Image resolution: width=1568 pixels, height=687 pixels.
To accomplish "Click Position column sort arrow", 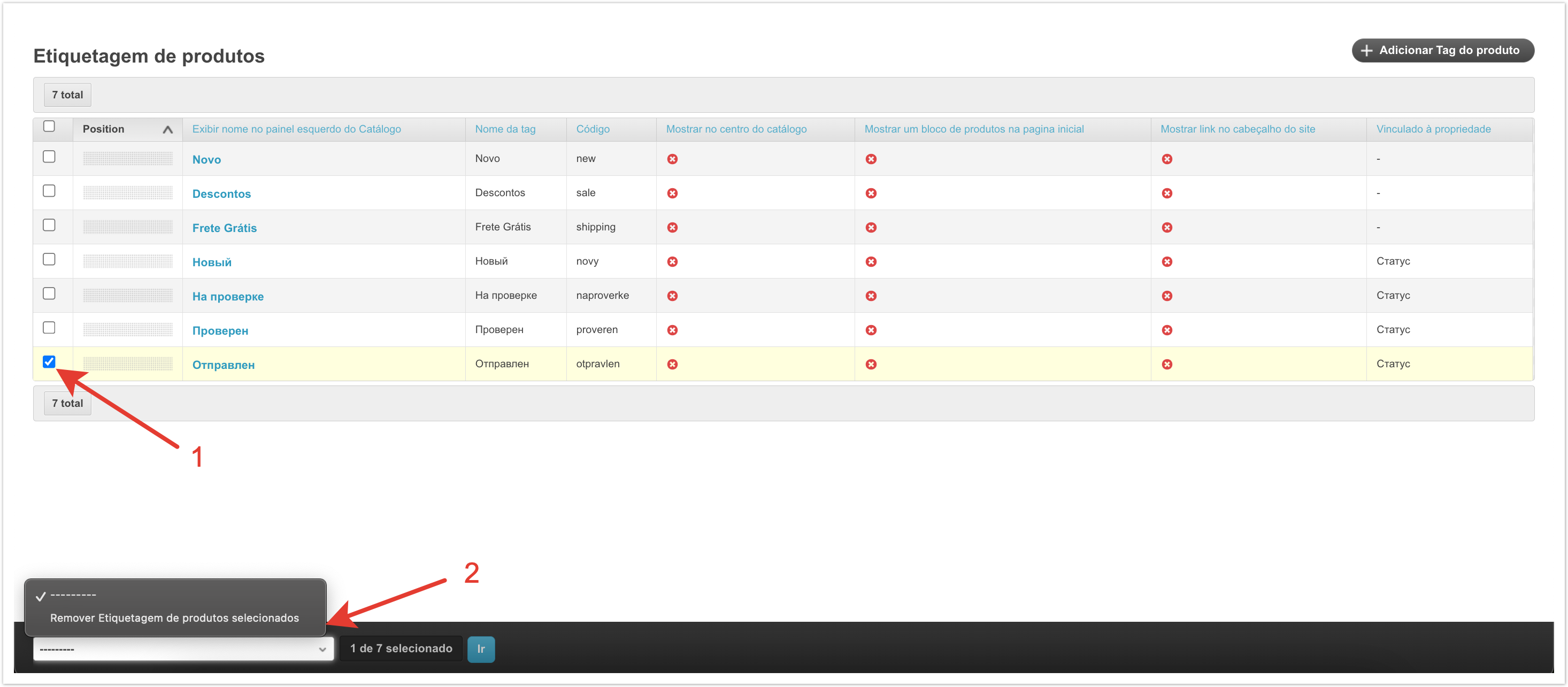I will point(167,129).
